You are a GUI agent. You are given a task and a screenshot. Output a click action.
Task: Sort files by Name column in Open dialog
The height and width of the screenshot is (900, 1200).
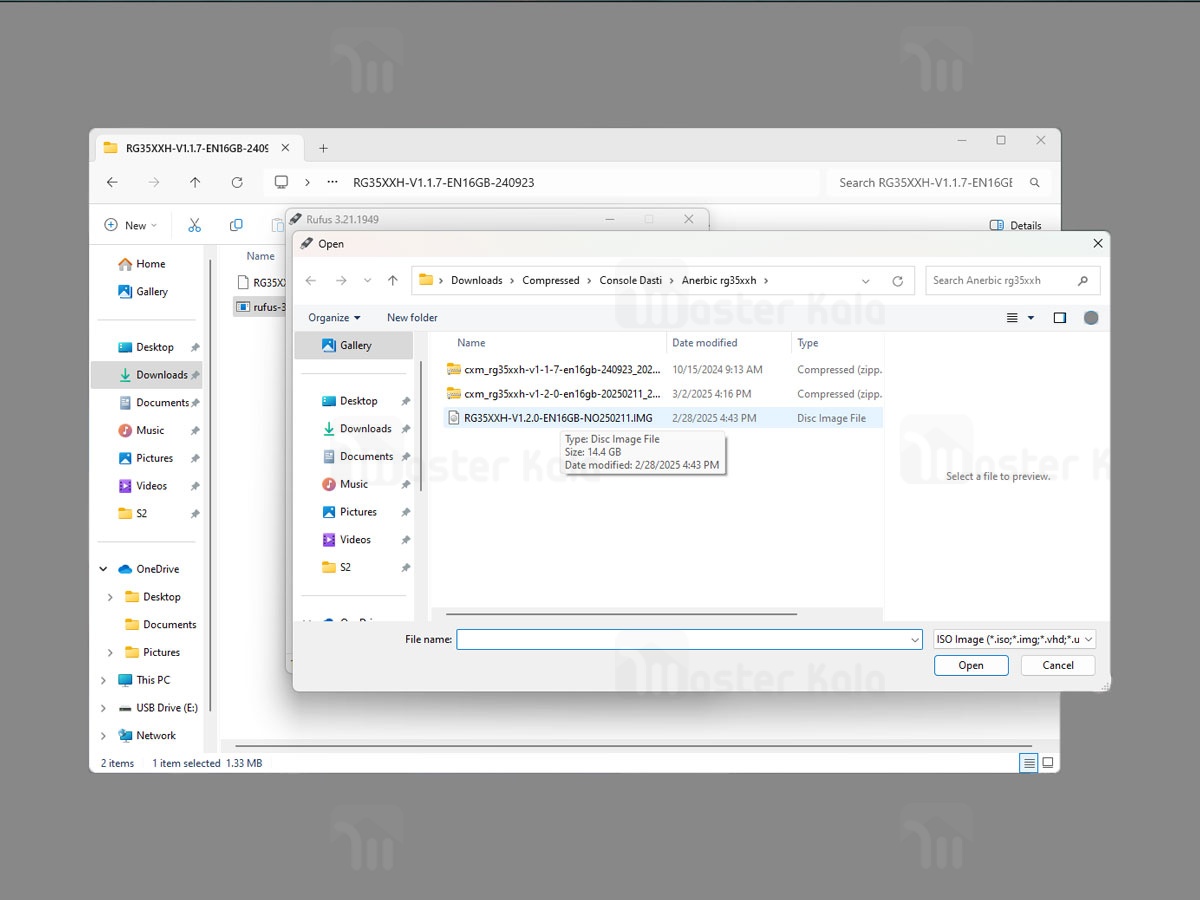pyautogui.click(x=471, y=343)
